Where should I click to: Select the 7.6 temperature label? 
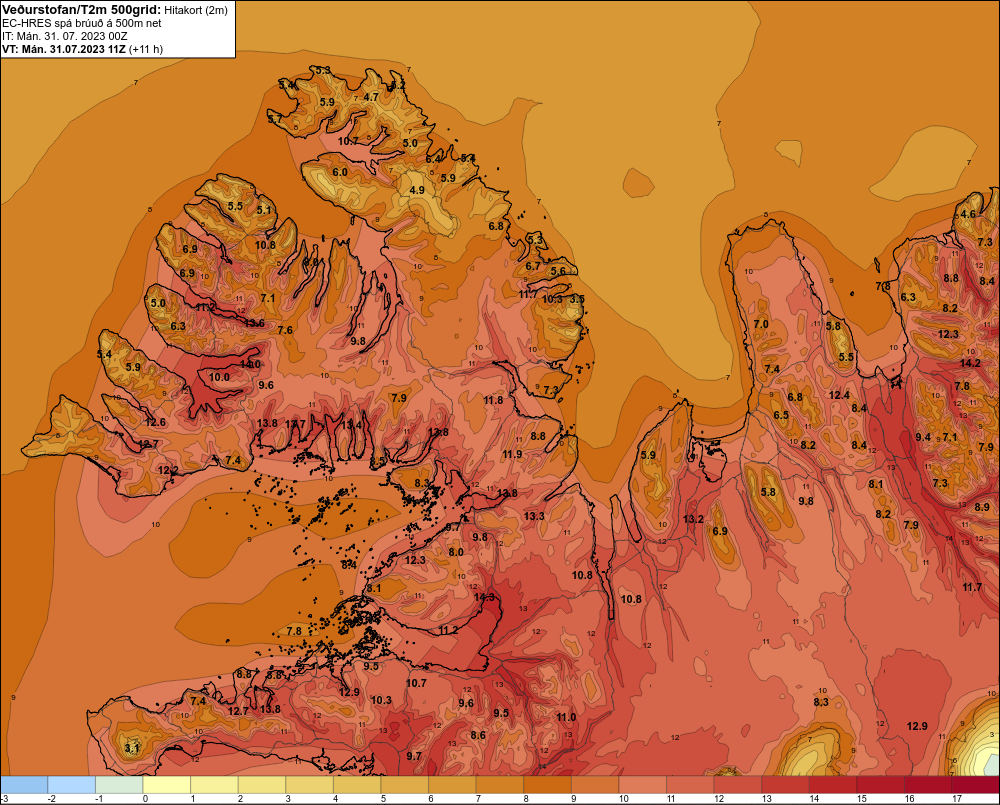click(285, 330)
